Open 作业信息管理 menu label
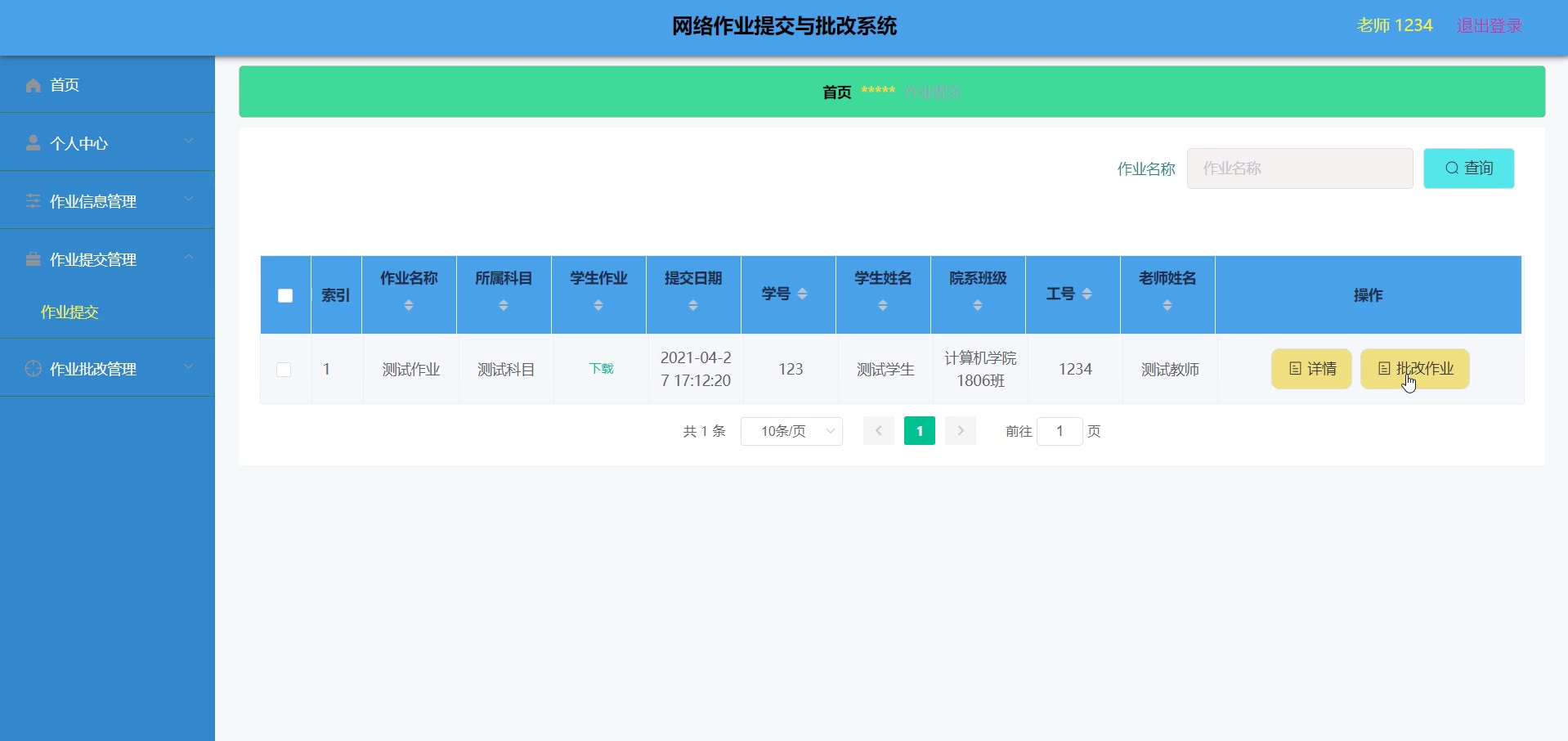Viewport: 1568px width, 741px height. [93, 201]
